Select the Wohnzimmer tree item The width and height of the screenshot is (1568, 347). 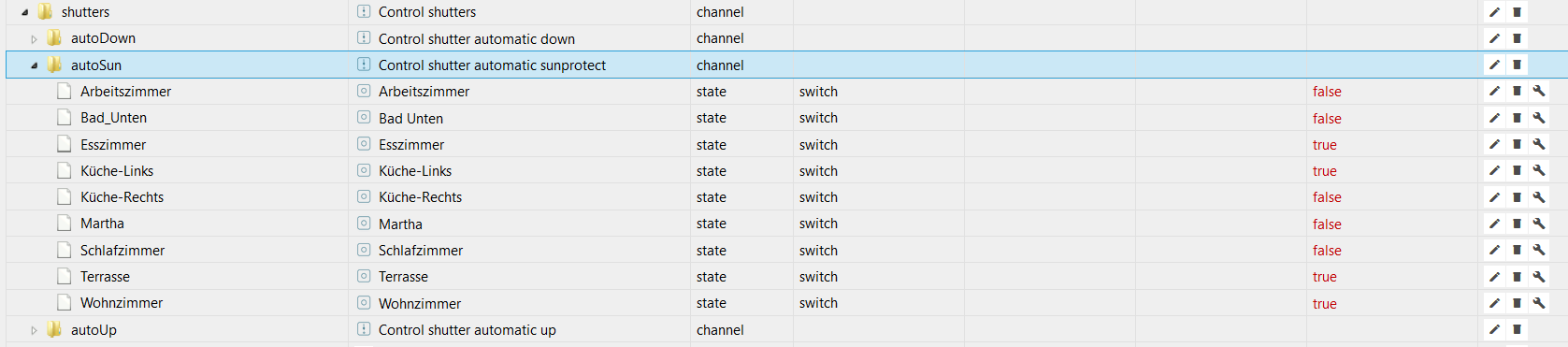[122, 303]
